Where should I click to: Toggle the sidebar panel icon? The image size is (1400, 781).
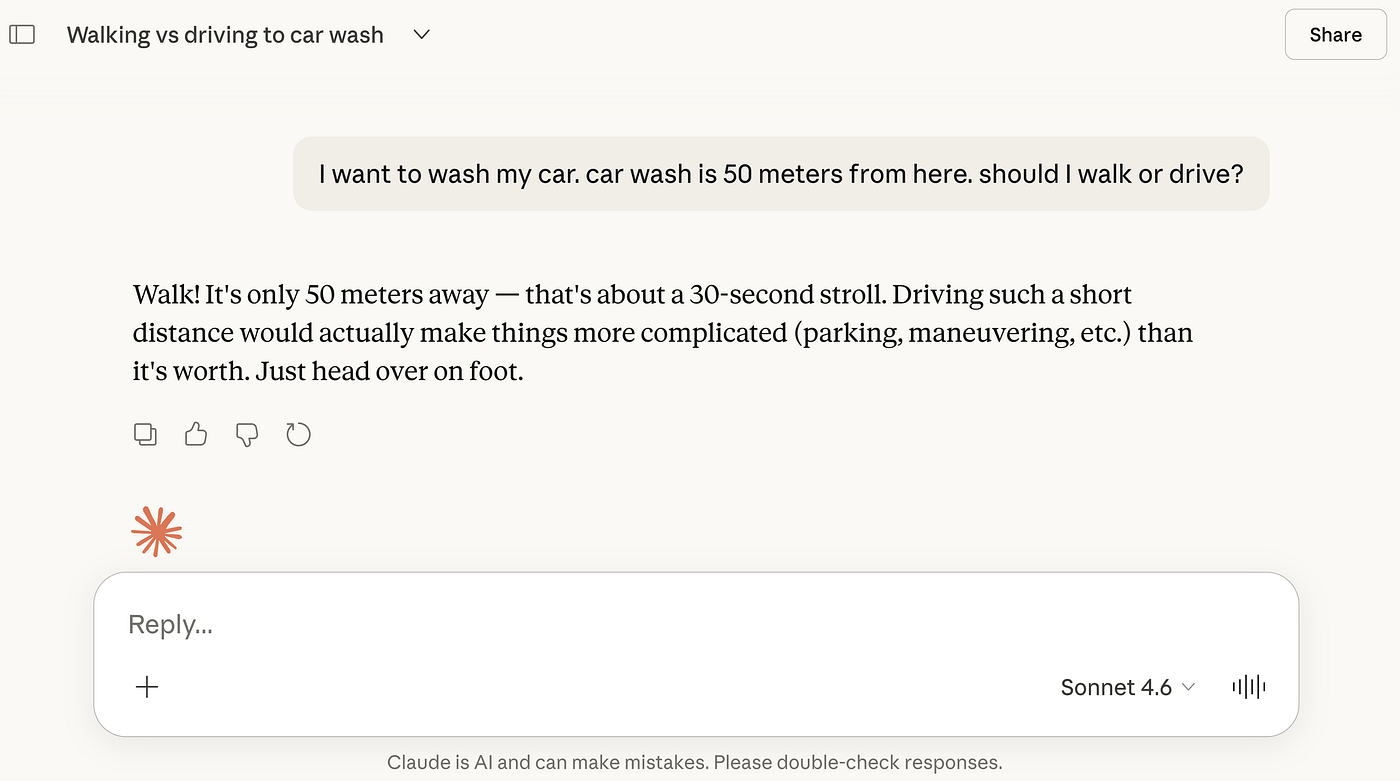click(x=22, y=34)
